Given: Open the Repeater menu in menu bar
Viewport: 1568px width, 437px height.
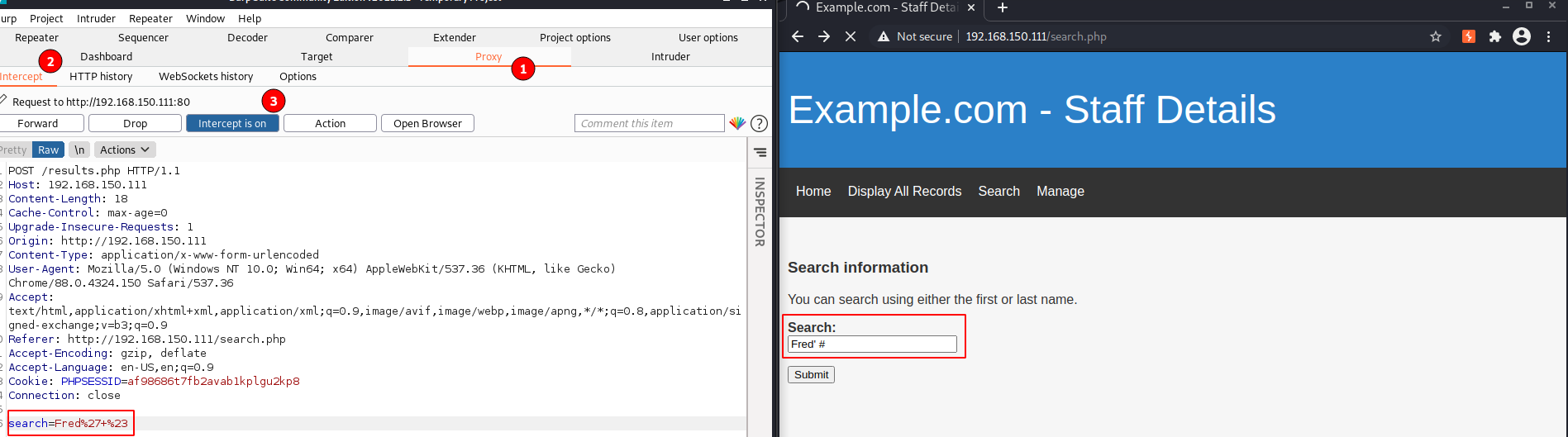Looking at the screenshot, I should [x=150, y=18].
